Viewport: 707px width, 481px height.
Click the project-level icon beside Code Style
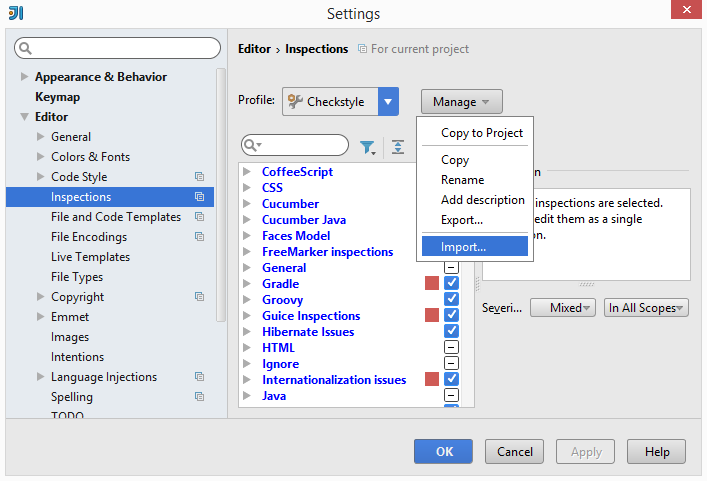[x=199, y=177]
